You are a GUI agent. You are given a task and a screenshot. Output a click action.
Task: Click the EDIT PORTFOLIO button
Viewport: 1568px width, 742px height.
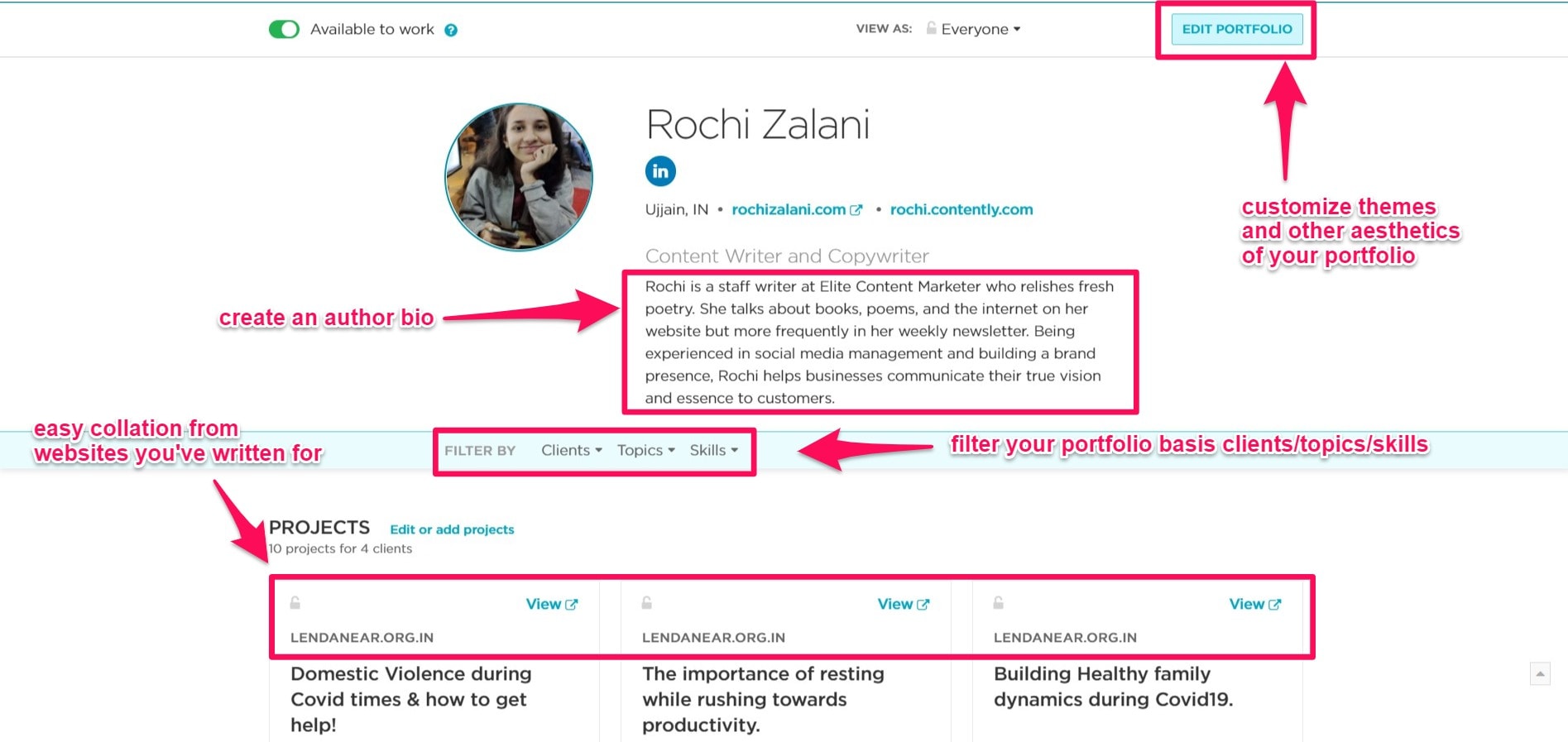pyautogui.click(x=1236, y=28)
